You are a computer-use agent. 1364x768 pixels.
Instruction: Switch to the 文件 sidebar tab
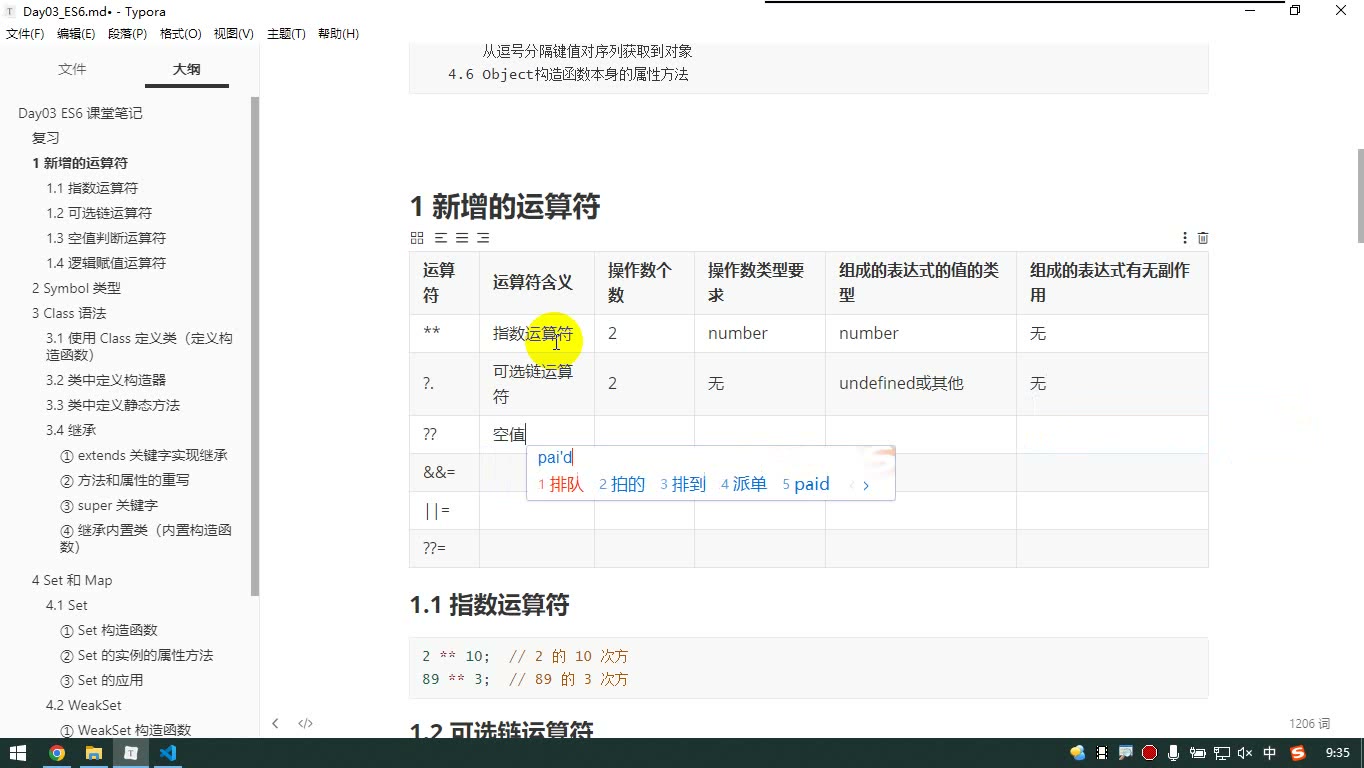tap(72, 69)
